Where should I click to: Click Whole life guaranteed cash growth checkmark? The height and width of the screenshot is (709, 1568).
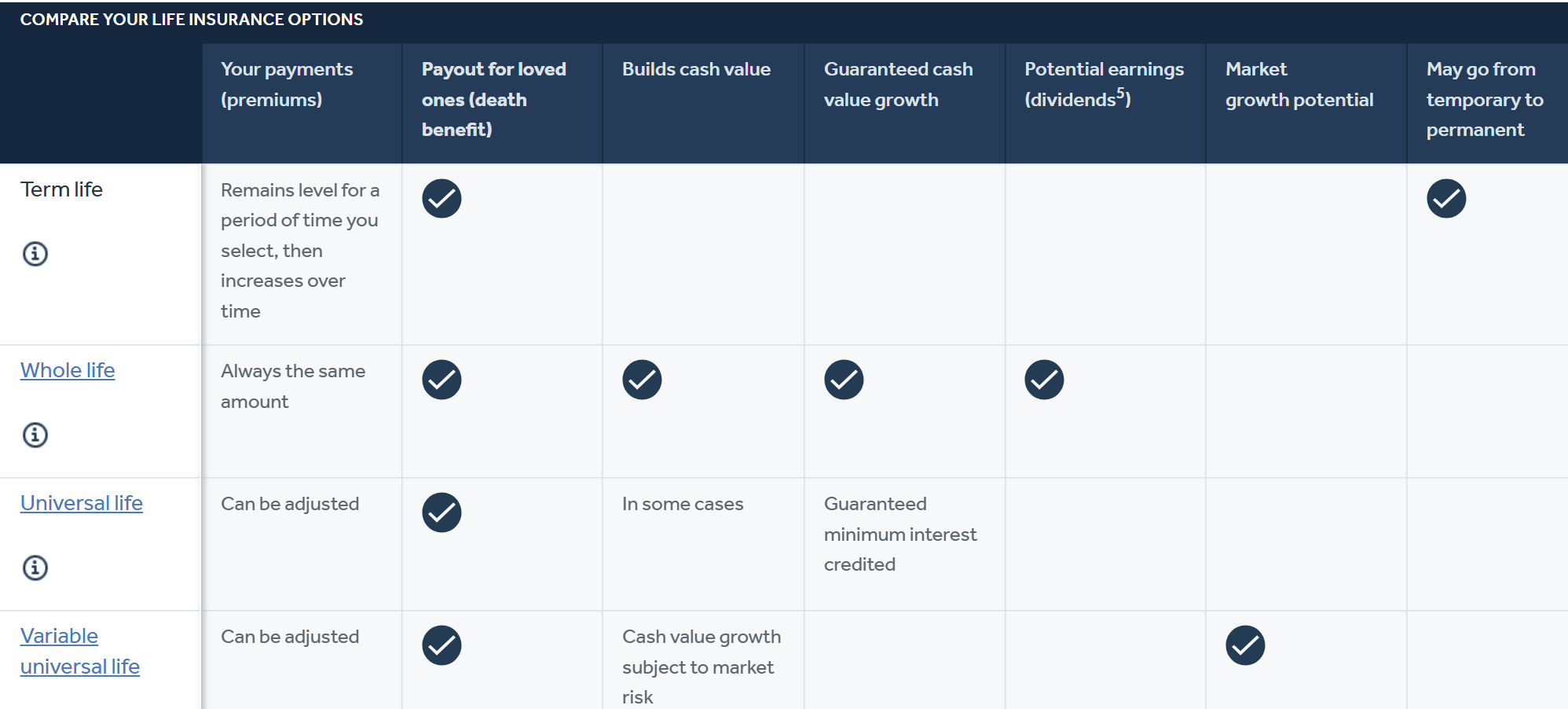[x=844, y=380]
